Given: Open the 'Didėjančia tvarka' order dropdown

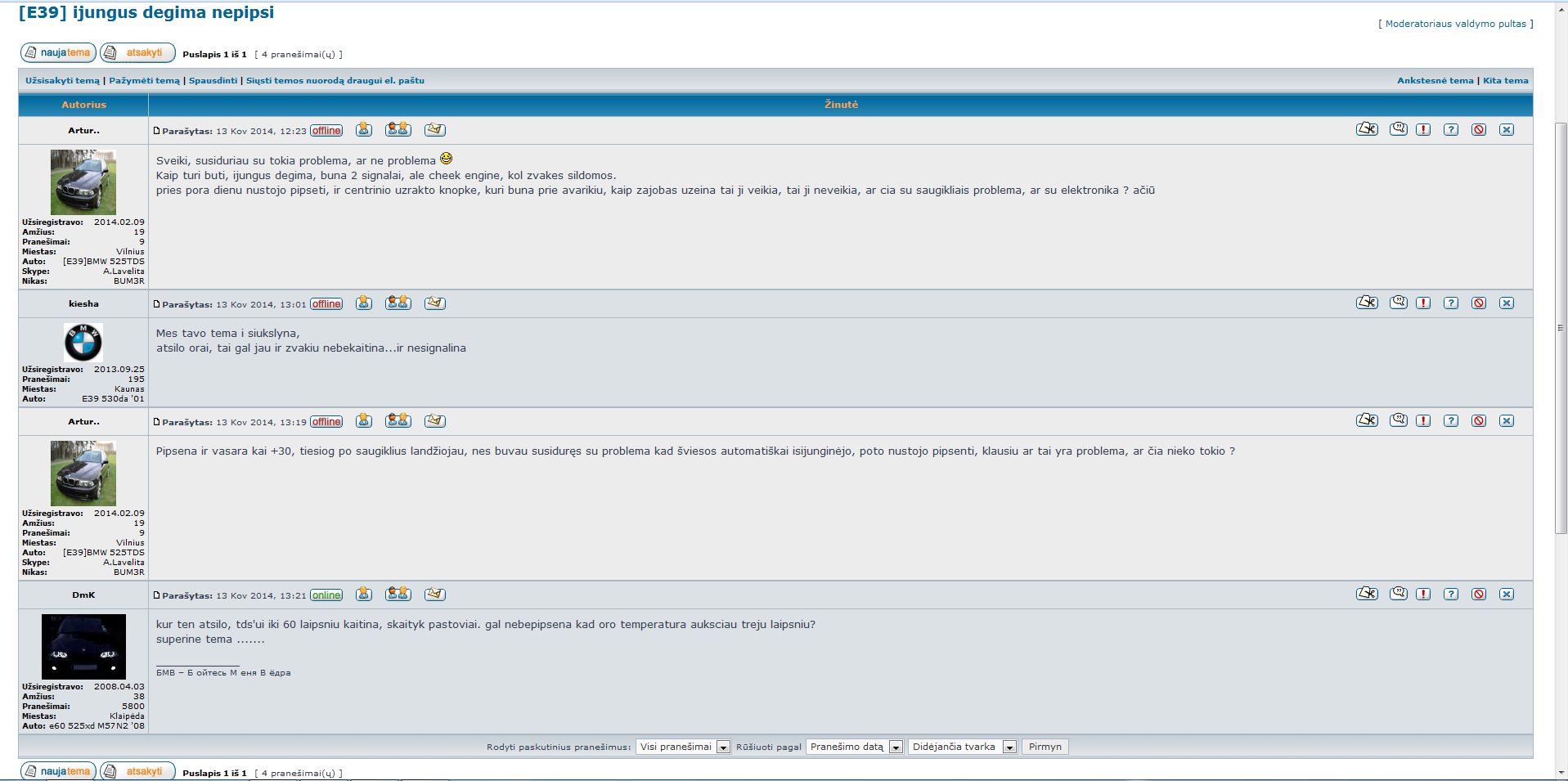Looking at the screenshot, I should 962,747.
